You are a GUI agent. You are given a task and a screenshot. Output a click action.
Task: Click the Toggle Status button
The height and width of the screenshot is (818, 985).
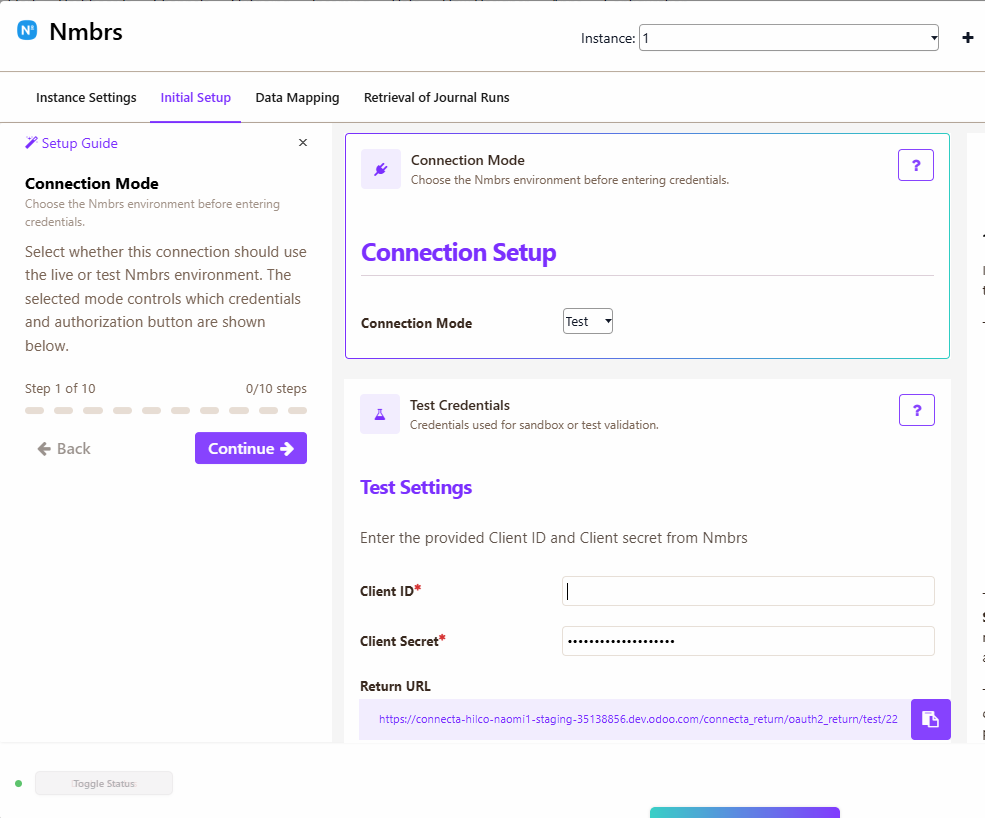coord(104,783)
